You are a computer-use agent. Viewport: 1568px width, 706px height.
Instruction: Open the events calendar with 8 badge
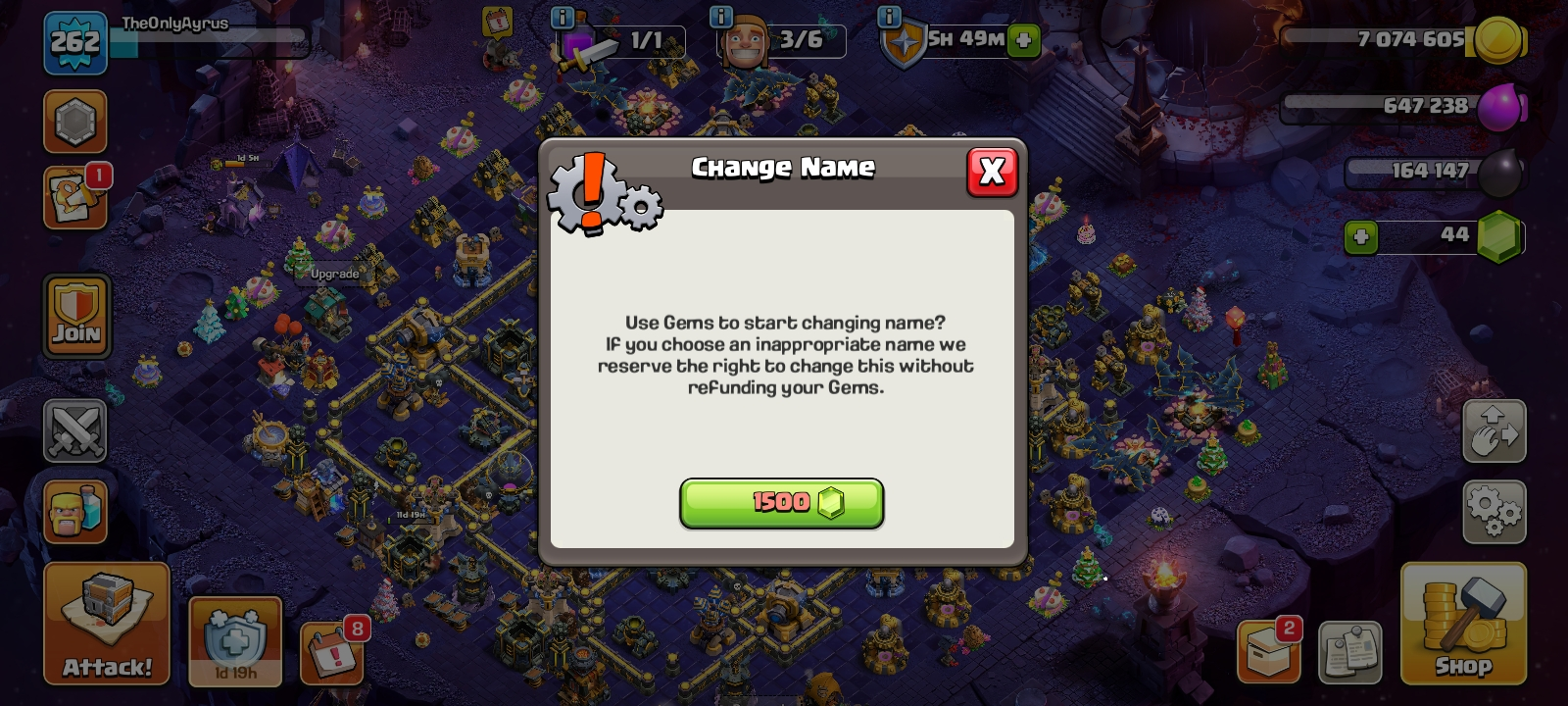(x=333, y=652)
